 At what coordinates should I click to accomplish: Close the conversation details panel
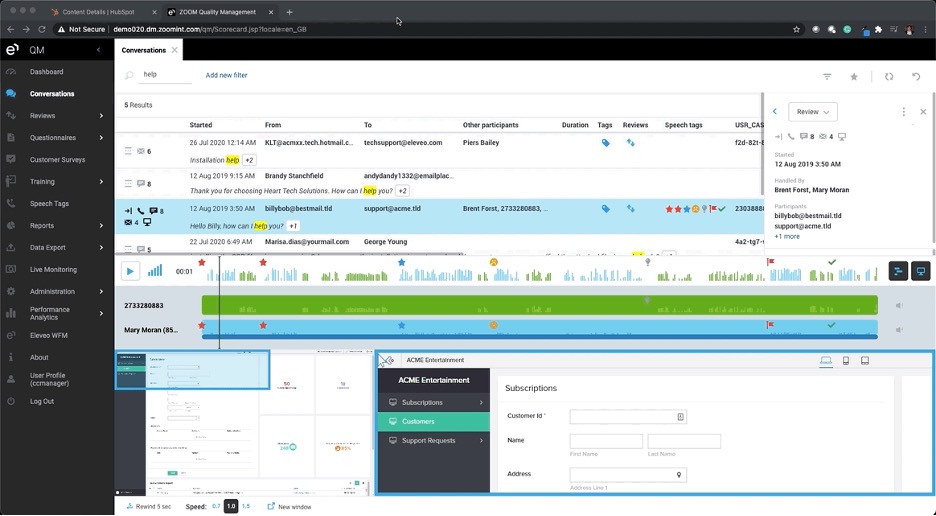(923, 112)
